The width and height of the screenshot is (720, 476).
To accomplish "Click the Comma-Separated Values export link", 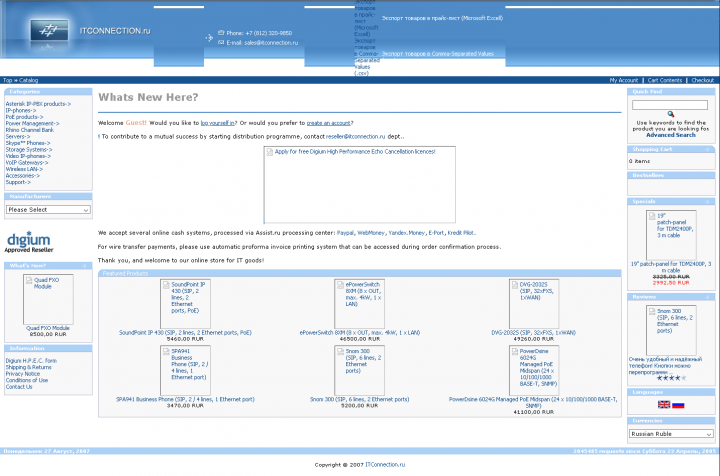I will coord(438,54).
